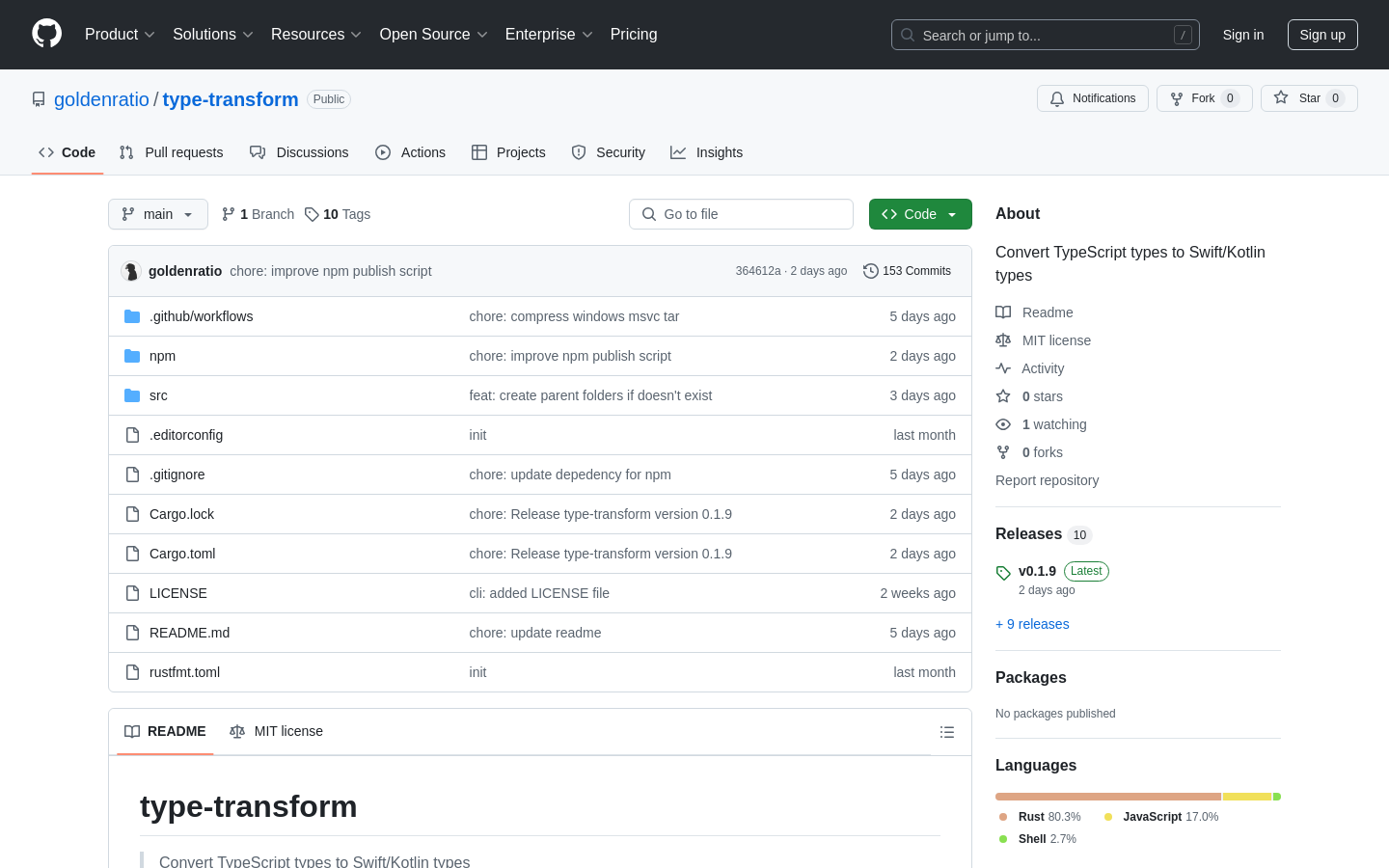This screenshot has width=1389, height=868.
Task: Click the .github/workflows folder icon
Action: [132, 316]
